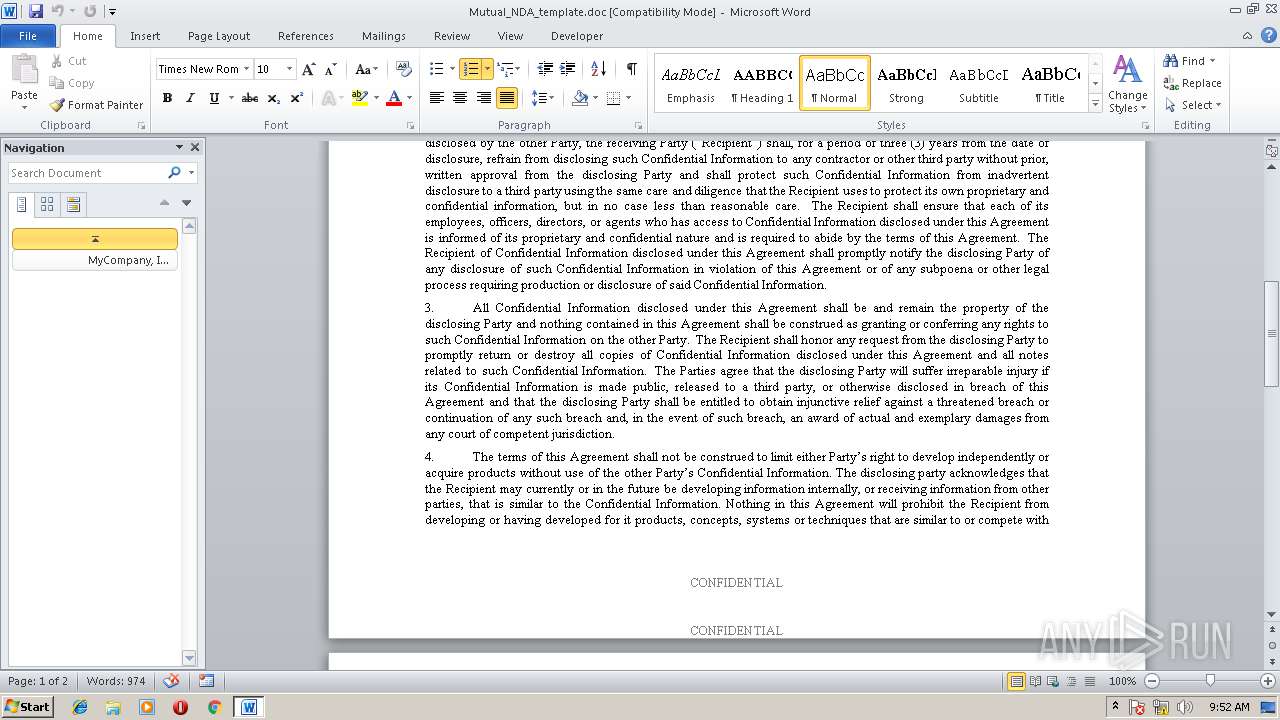This screenshot has width=1280, height=720.
Task: Open the font name dropdown
Action: tap(247, 69)
